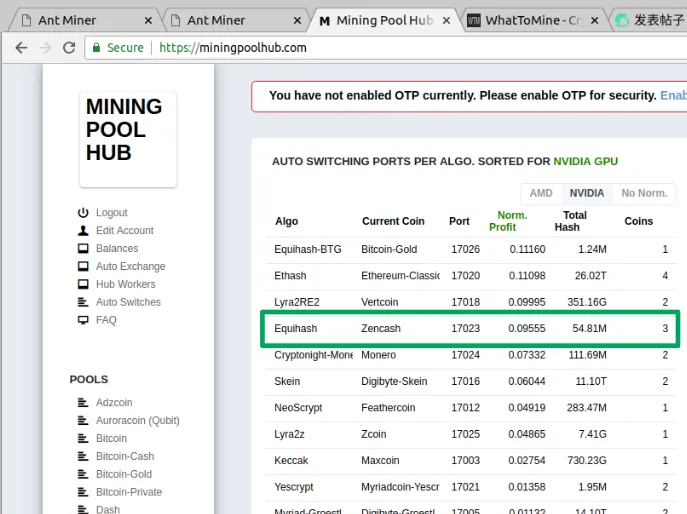
Task: Open the FAQ link
Action: [x=106, y=320]
